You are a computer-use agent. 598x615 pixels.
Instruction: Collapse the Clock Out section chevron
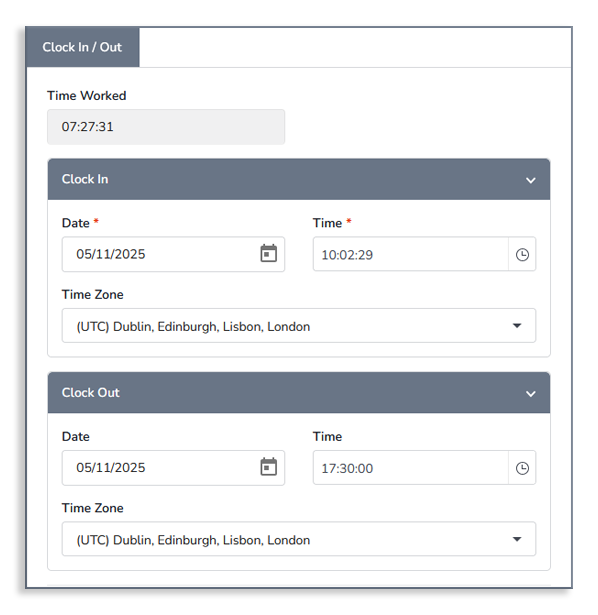(531, 394)
